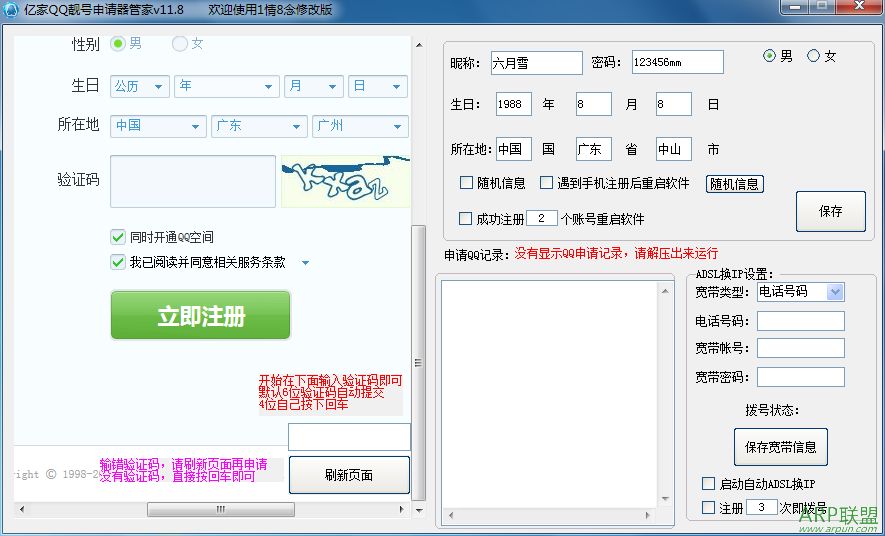This screenshot has height=536, width=885.
Task: Click the 宽带密码 input field
Action: point(800,377)
